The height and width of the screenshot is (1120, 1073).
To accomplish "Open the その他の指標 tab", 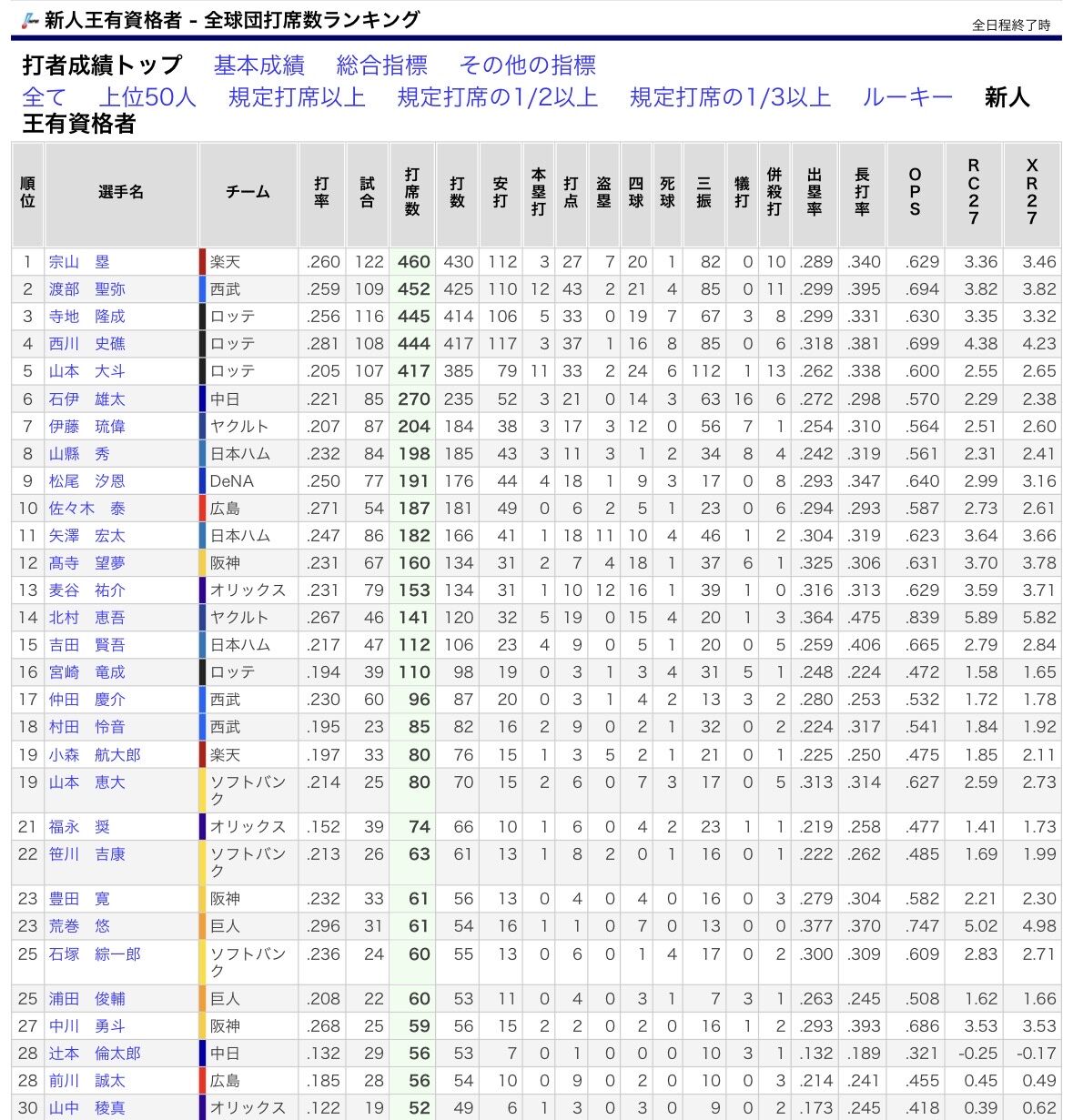I will pos(528,66).
